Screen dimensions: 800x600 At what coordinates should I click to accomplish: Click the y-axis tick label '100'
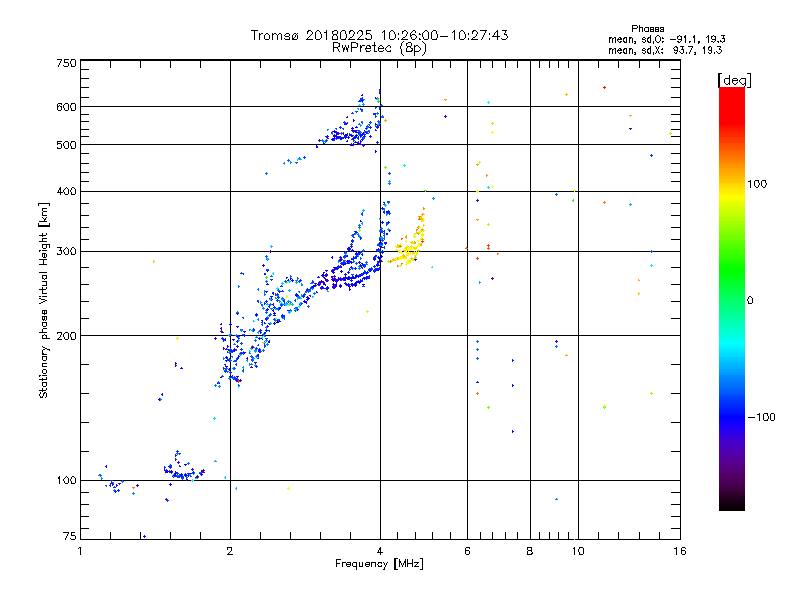tap(66, 481)
